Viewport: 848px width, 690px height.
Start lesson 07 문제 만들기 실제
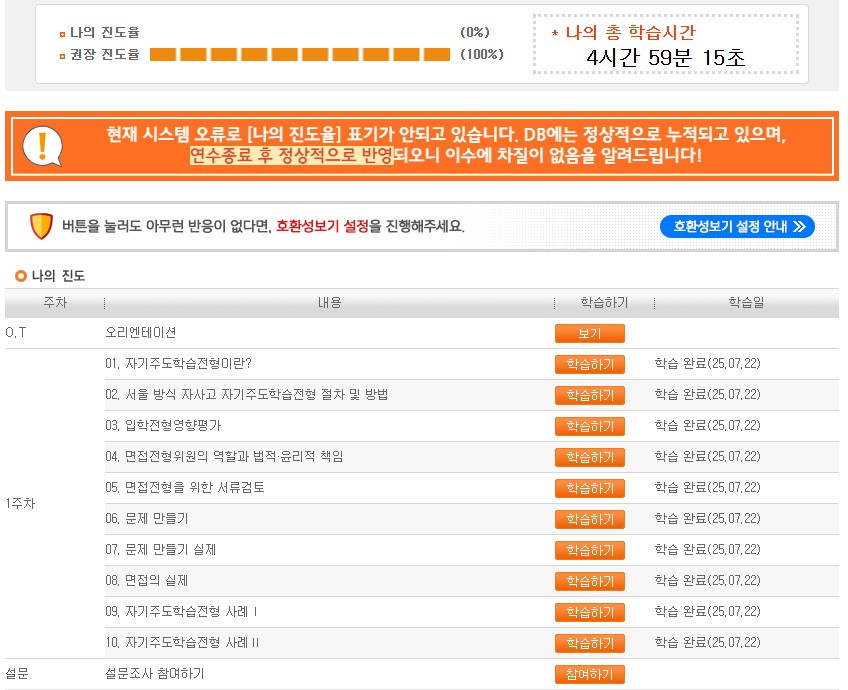tap(590, 550)
